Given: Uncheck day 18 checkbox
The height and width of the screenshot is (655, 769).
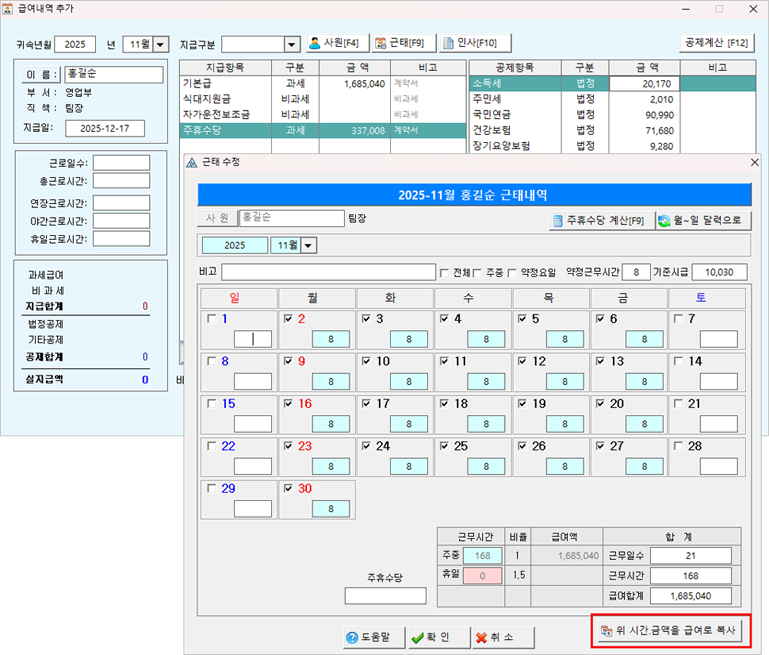Looking at the screenshot, I should (x=444, y=403).
